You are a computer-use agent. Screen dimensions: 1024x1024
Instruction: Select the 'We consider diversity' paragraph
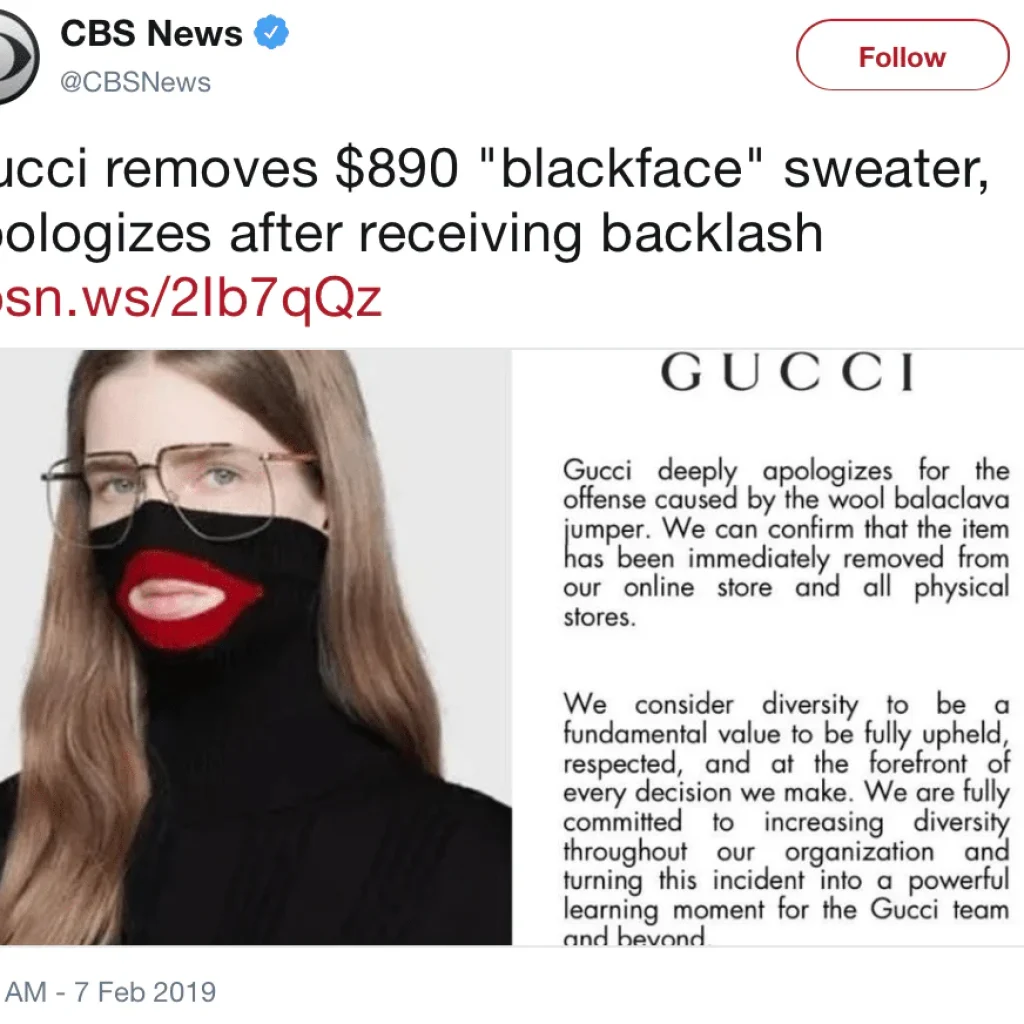pyautogui.click(x=786, y=819)
